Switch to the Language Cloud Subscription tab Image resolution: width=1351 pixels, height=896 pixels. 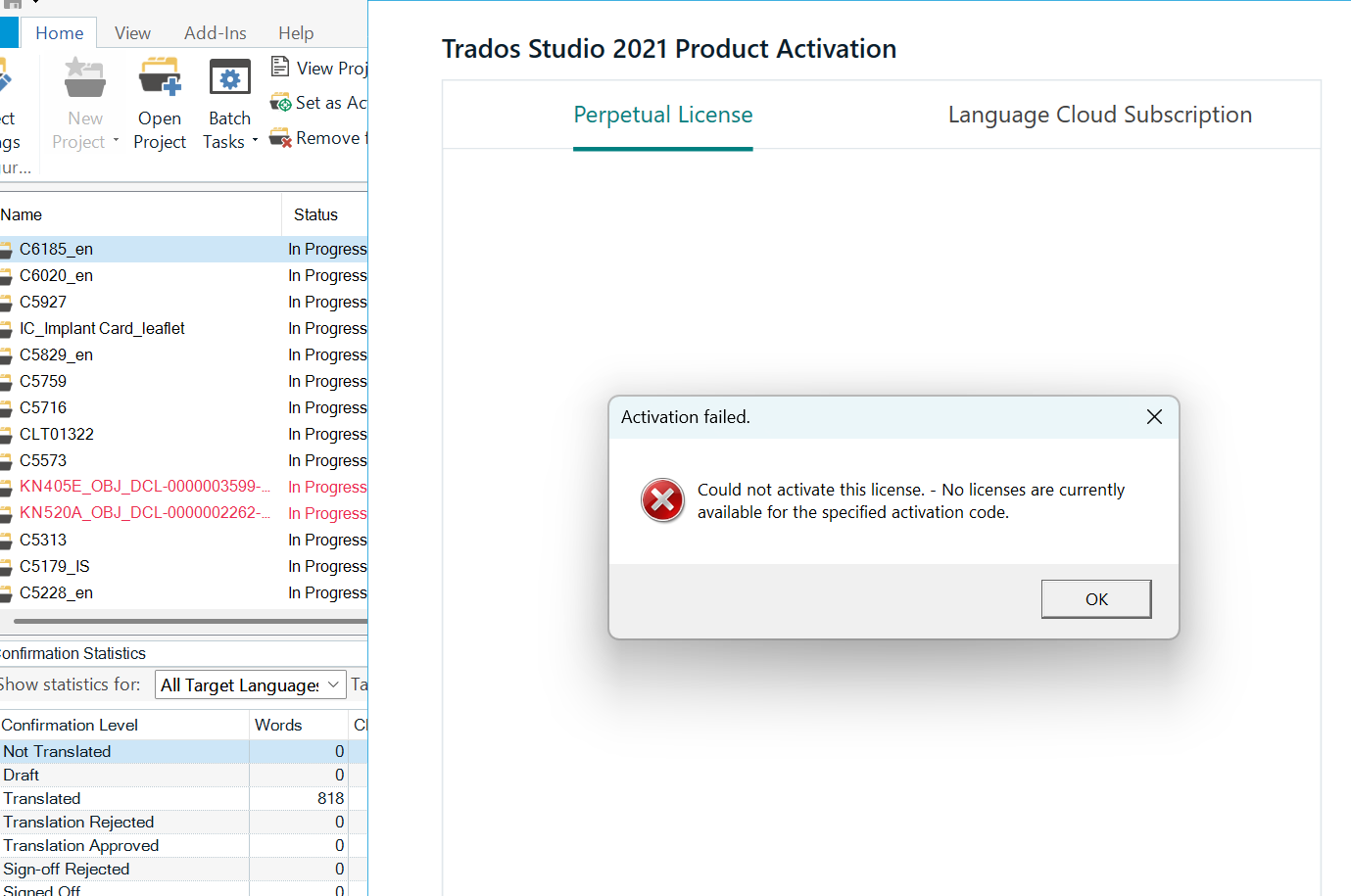(1099, 115)
